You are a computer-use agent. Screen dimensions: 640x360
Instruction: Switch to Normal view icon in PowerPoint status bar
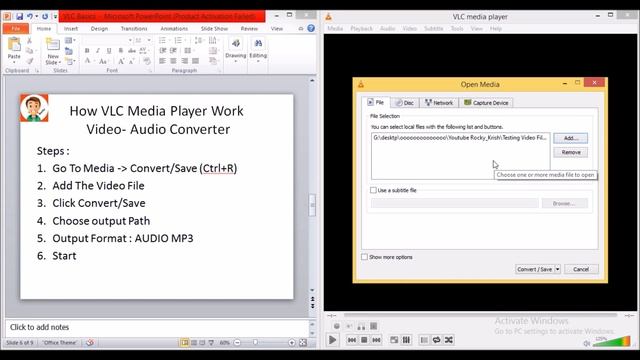[185, 342]
